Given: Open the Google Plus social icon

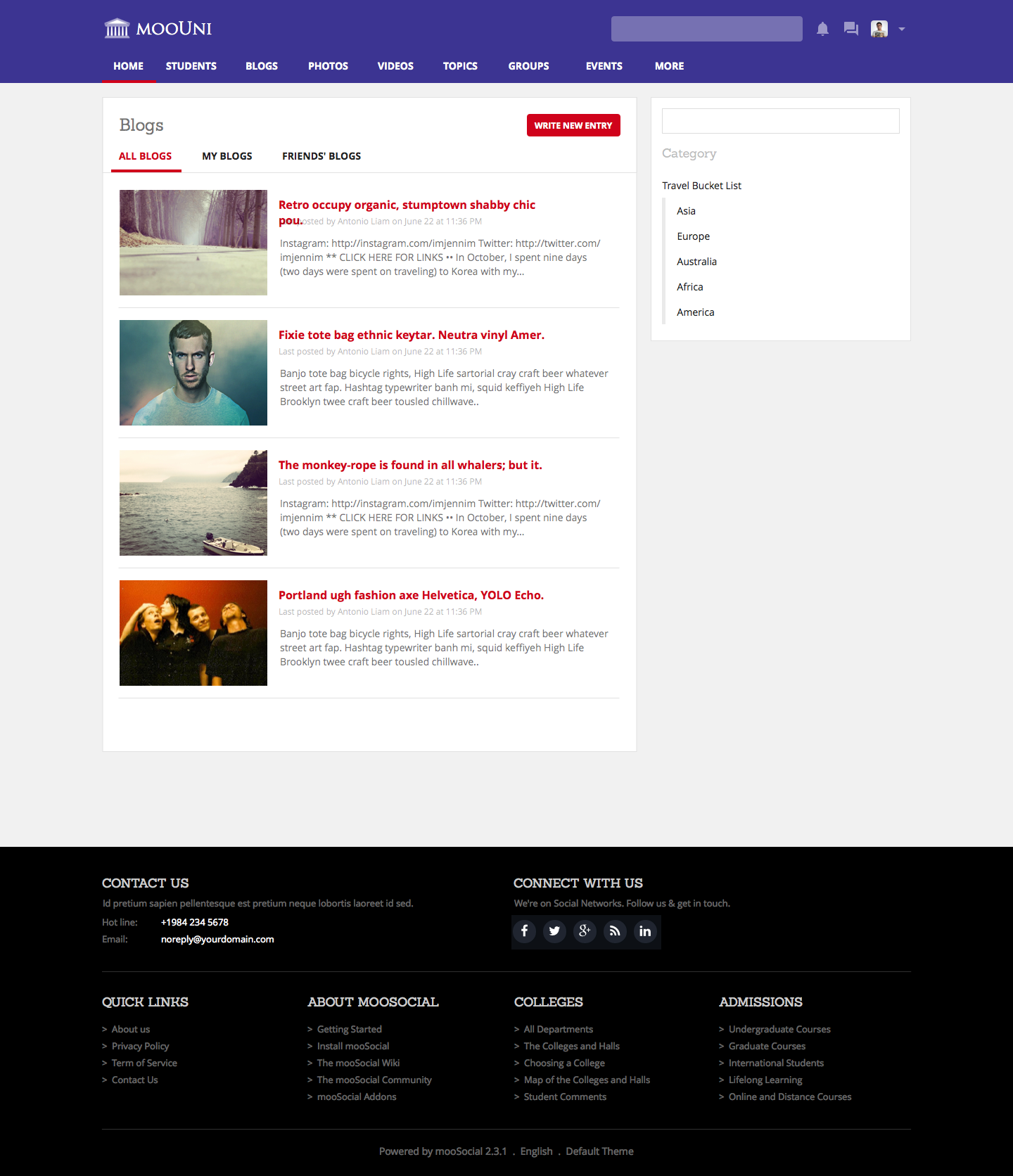Looking at the screenshot, I should pos(585,931).
